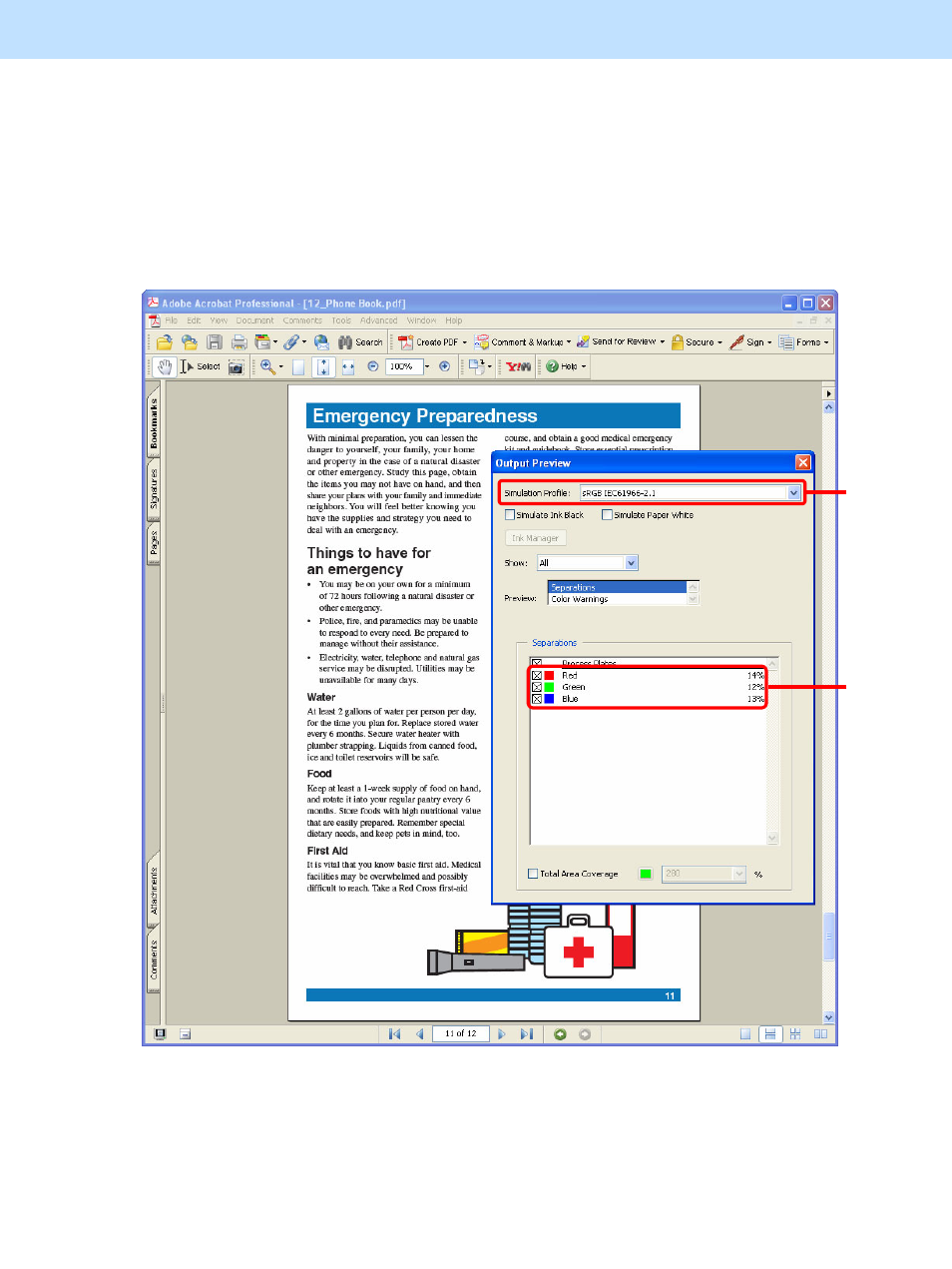
Task: Go to the next page
Action: point(501,1034)
